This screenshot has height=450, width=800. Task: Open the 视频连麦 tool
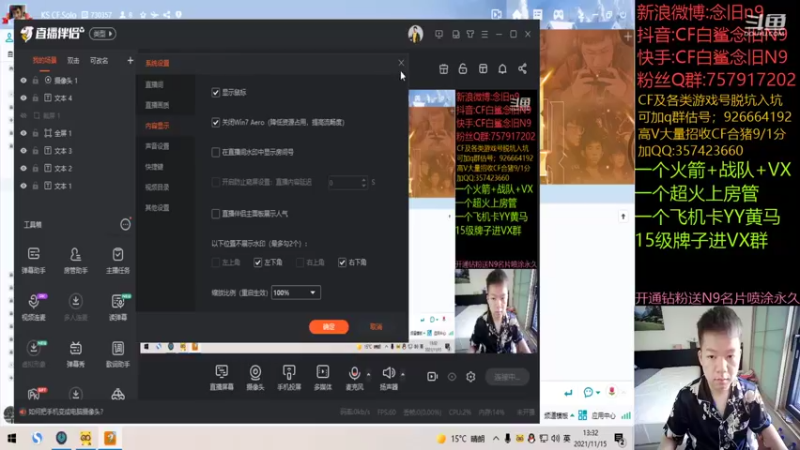pyautogui.click(x=34, y=306)
